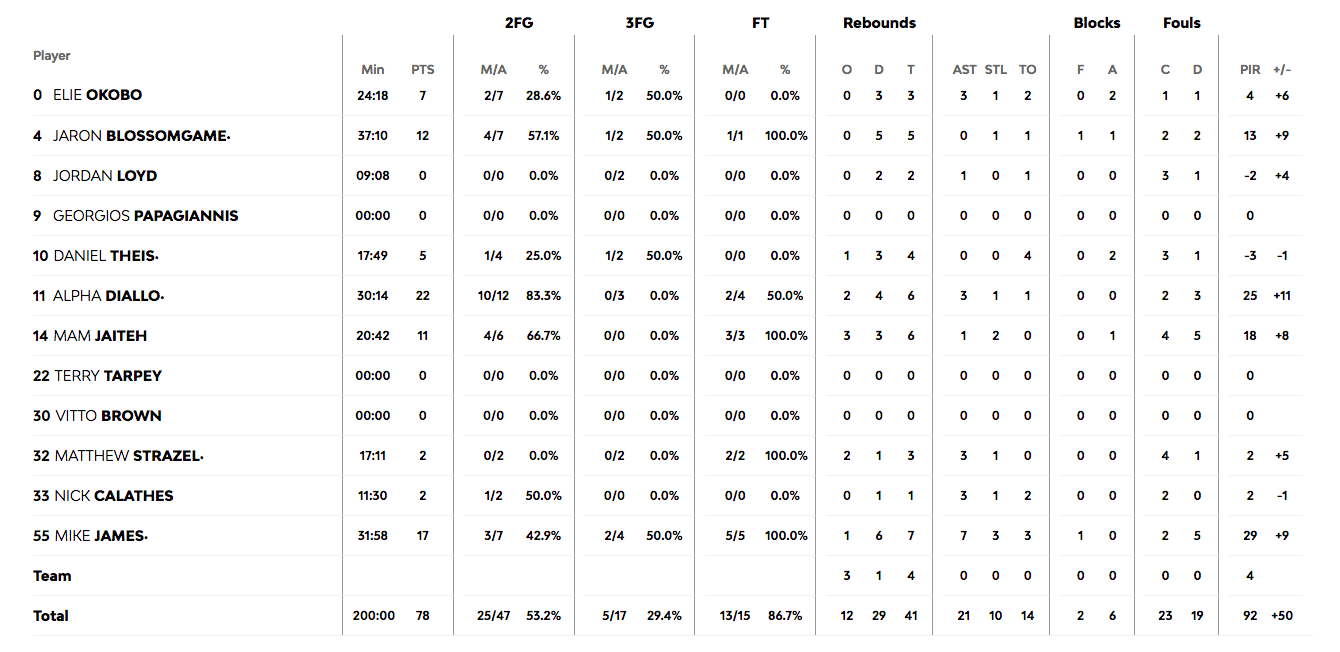Screen dimensions: 1340x652
Task: Open Matthew Strazel player profile
Action: point(129,456)
